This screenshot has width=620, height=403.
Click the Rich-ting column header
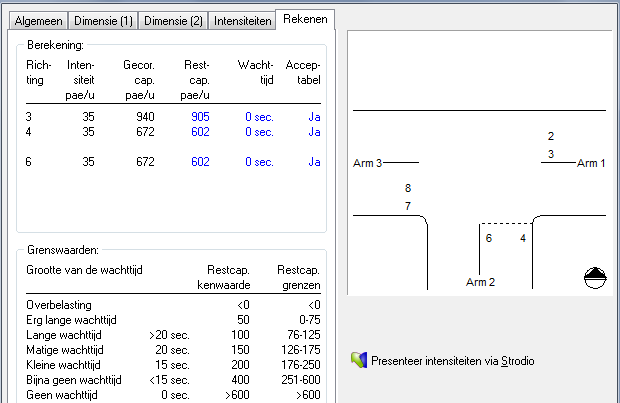coord(38,72)
